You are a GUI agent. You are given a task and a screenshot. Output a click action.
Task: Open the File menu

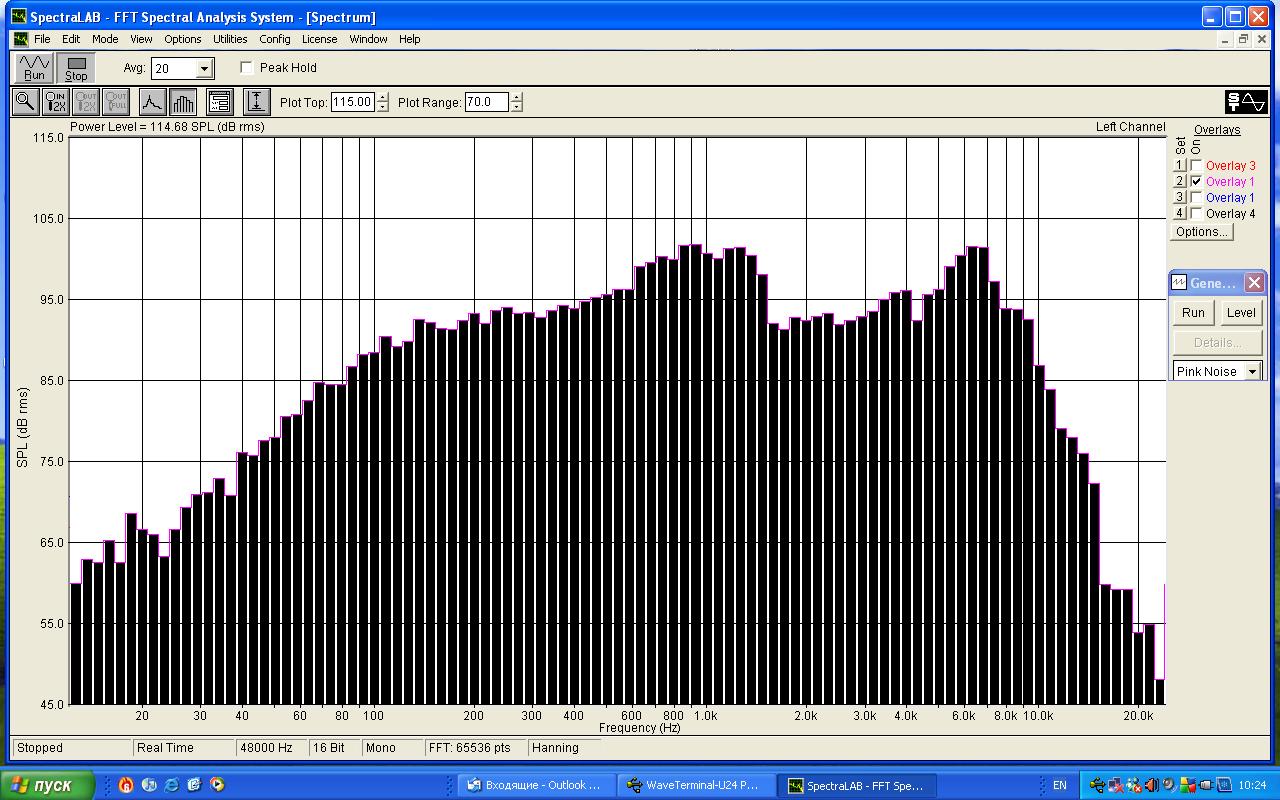[x=42, y=39]
